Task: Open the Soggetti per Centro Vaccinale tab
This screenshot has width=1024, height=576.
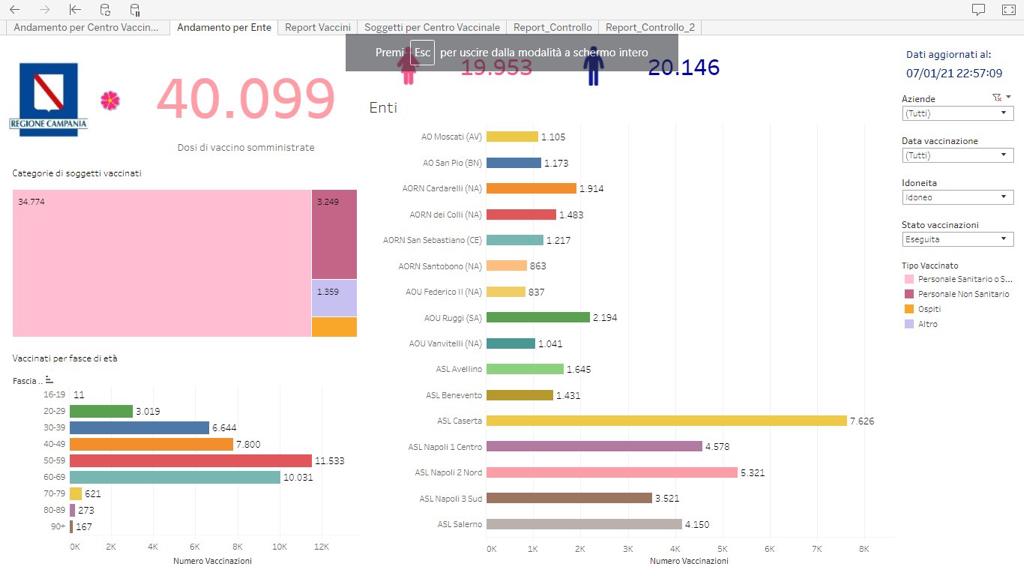Action: 431,27
